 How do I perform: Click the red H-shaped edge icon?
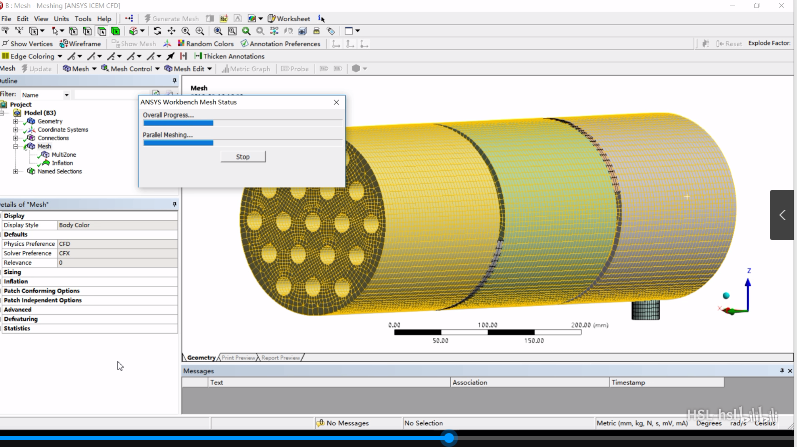tap(183, 56)
